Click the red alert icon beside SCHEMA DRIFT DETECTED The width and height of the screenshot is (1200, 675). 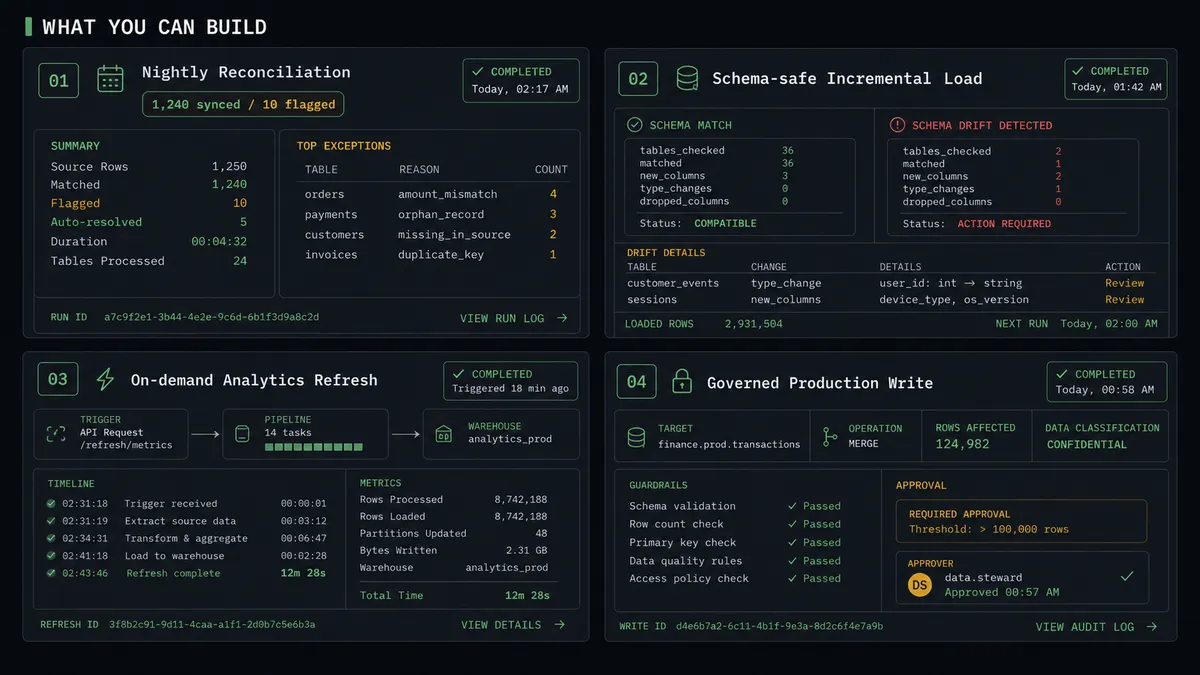tap(896, 125)
